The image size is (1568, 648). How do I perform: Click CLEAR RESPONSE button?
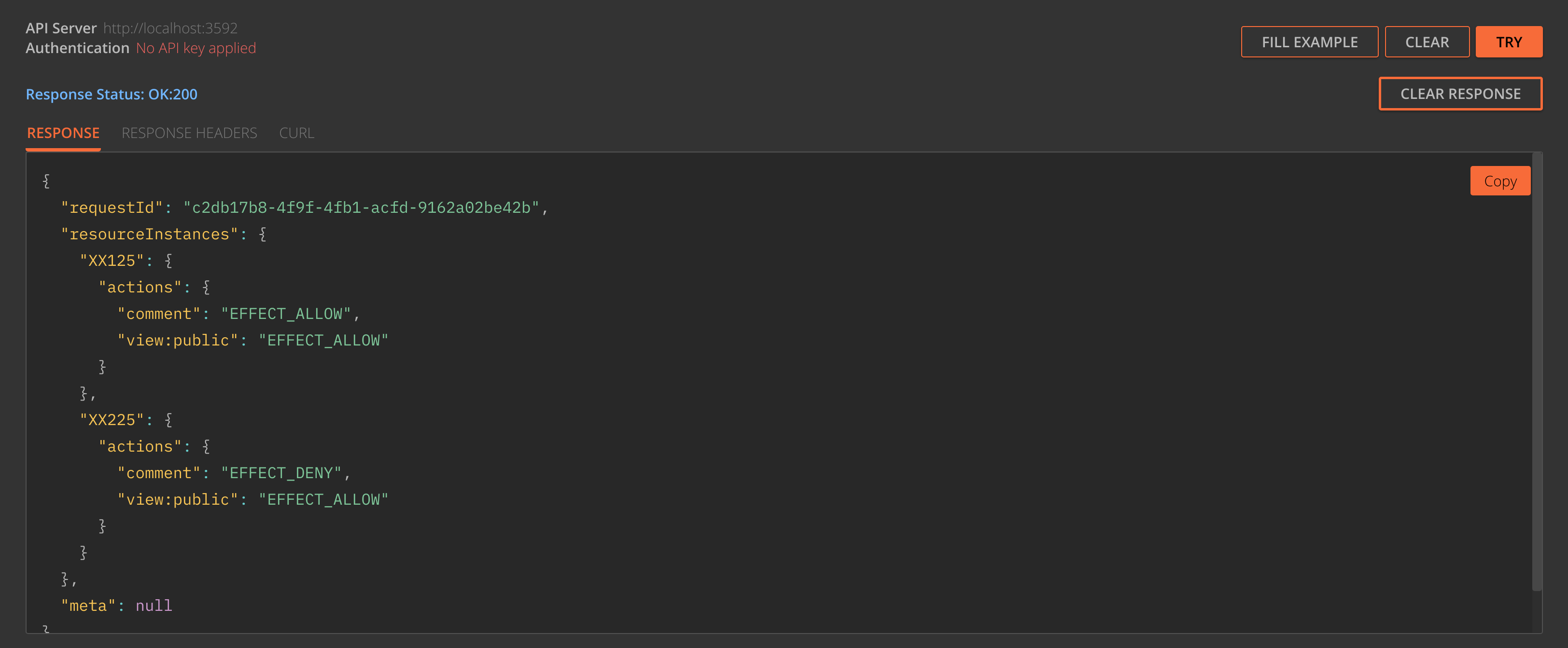[1460, 94]
